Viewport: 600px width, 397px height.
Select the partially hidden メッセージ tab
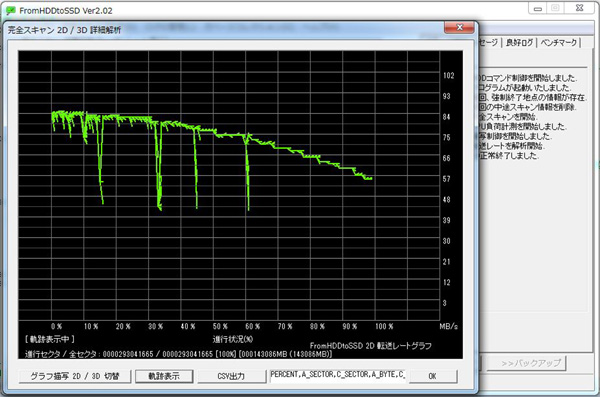pyautogui.click(x=489, y=43)
